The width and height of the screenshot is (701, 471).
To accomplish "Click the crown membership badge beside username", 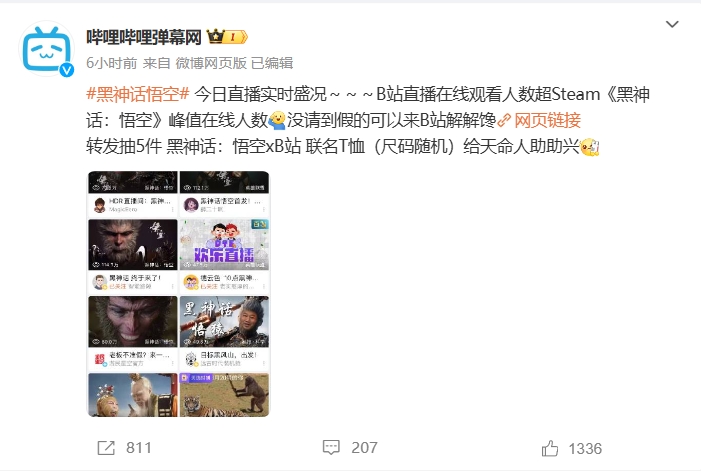I will (x=227, y=37).
